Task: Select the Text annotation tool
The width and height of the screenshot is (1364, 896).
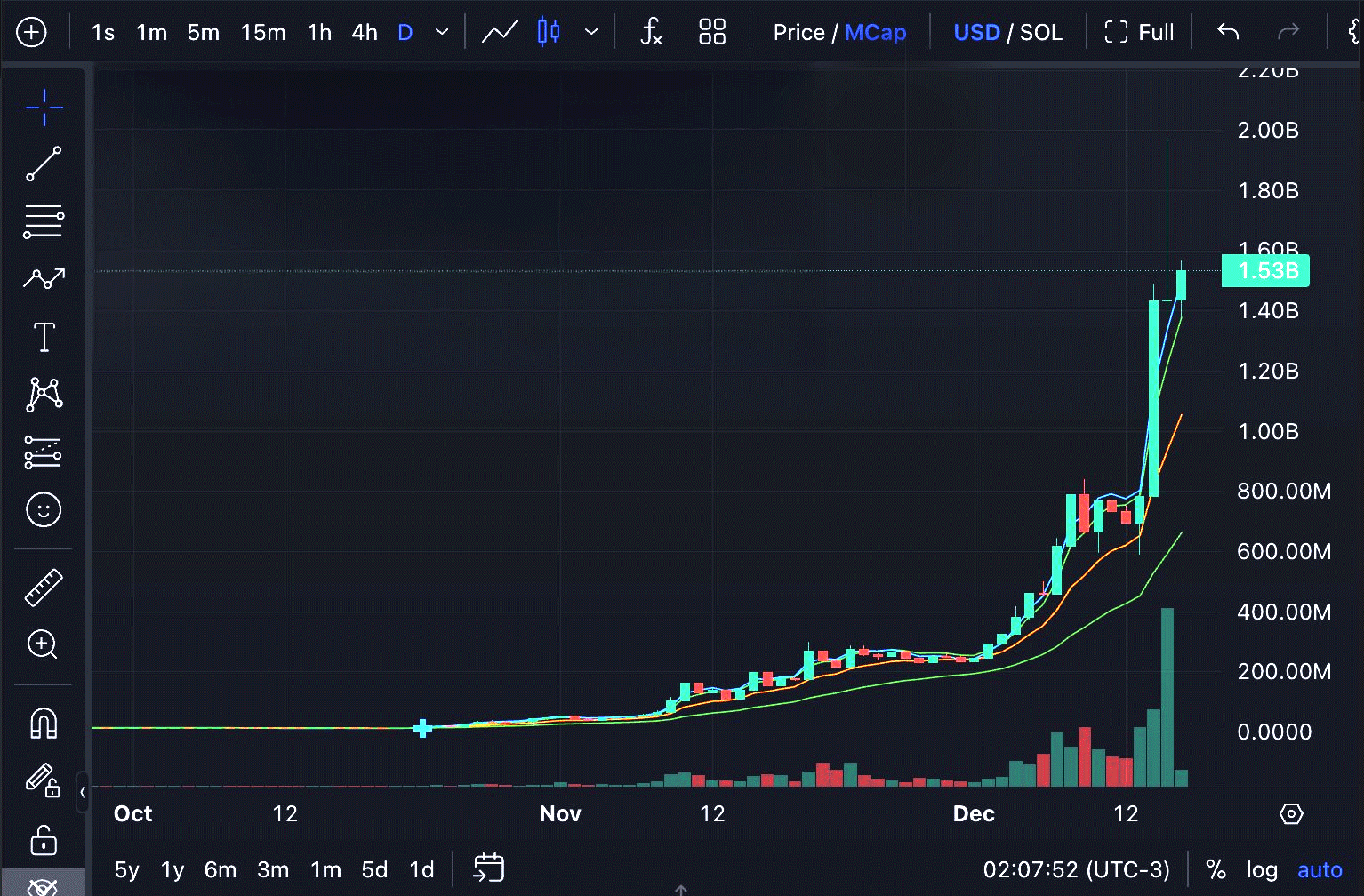Action: [44, 337]
